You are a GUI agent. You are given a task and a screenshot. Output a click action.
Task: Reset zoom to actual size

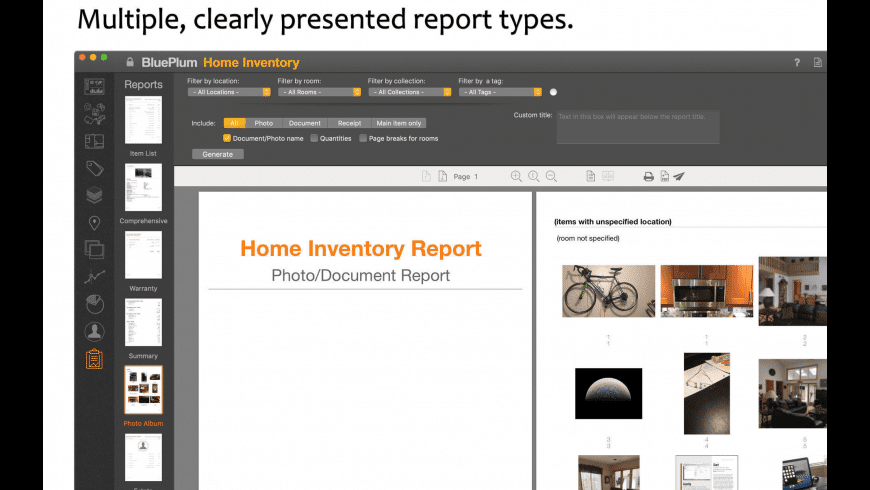[x=534, y=176]
